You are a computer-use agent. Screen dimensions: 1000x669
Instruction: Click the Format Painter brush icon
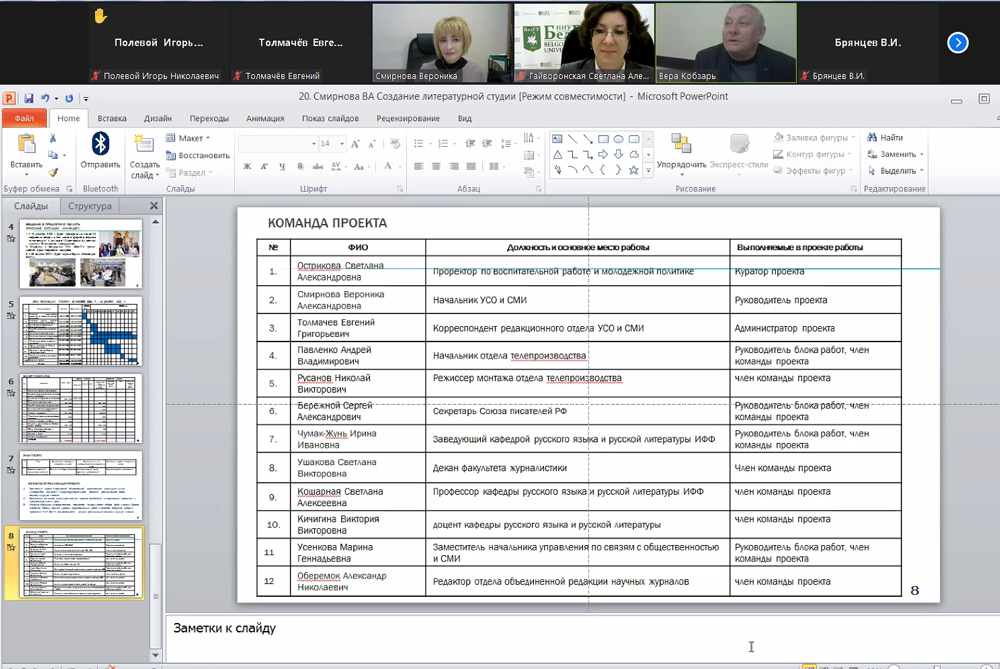pyautogui.click(x=54, y=171)
